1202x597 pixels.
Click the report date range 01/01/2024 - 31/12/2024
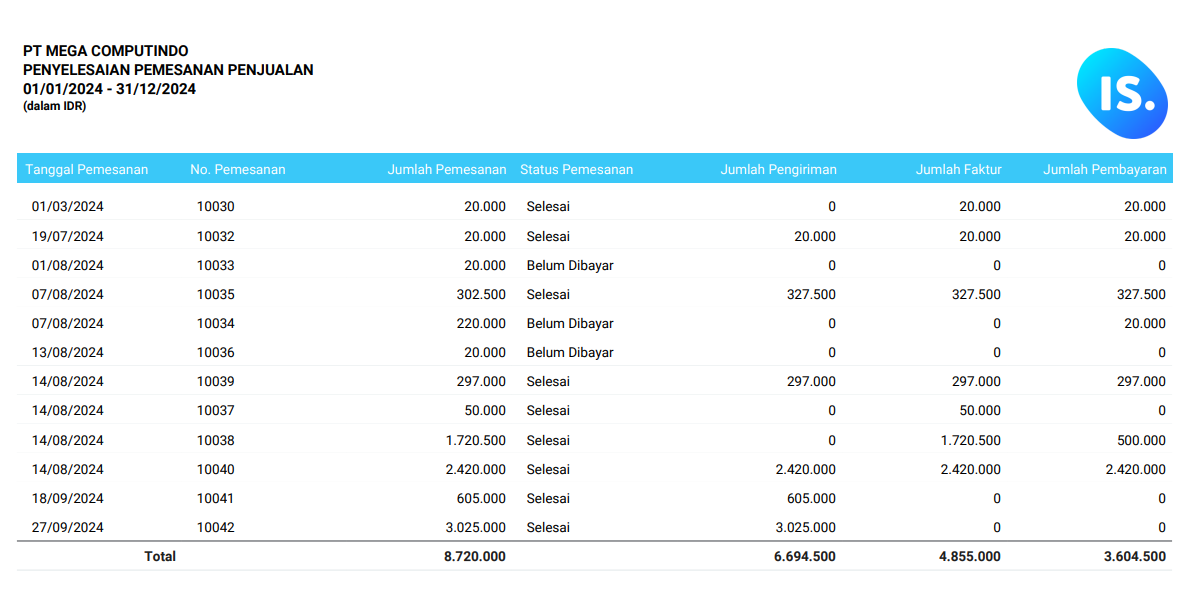click(109, 89)
